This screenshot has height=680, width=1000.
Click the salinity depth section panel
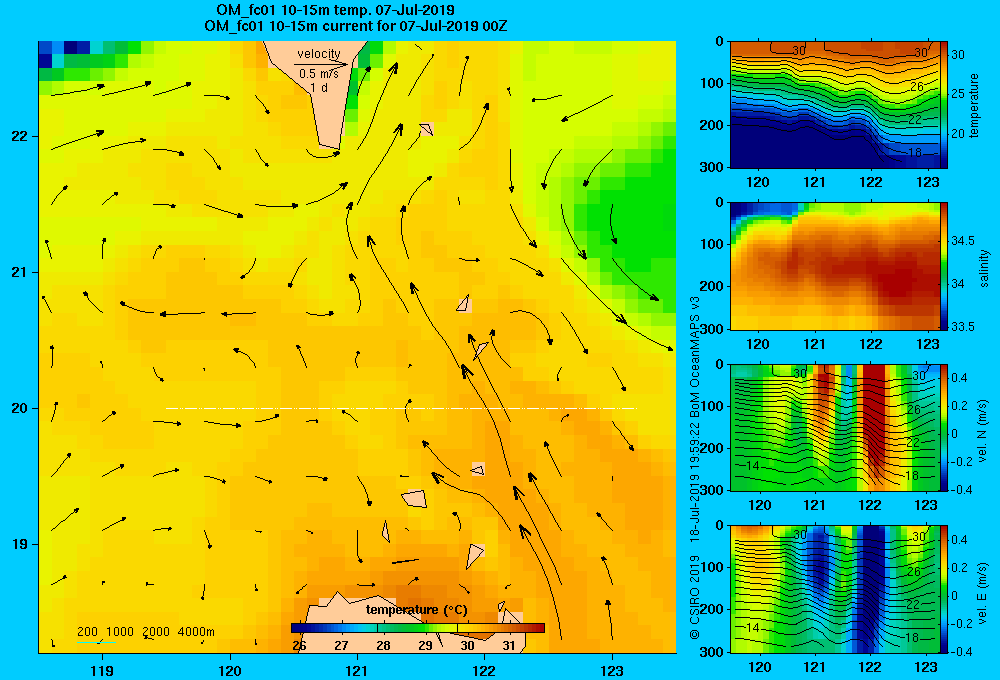[x=835, y=266]
